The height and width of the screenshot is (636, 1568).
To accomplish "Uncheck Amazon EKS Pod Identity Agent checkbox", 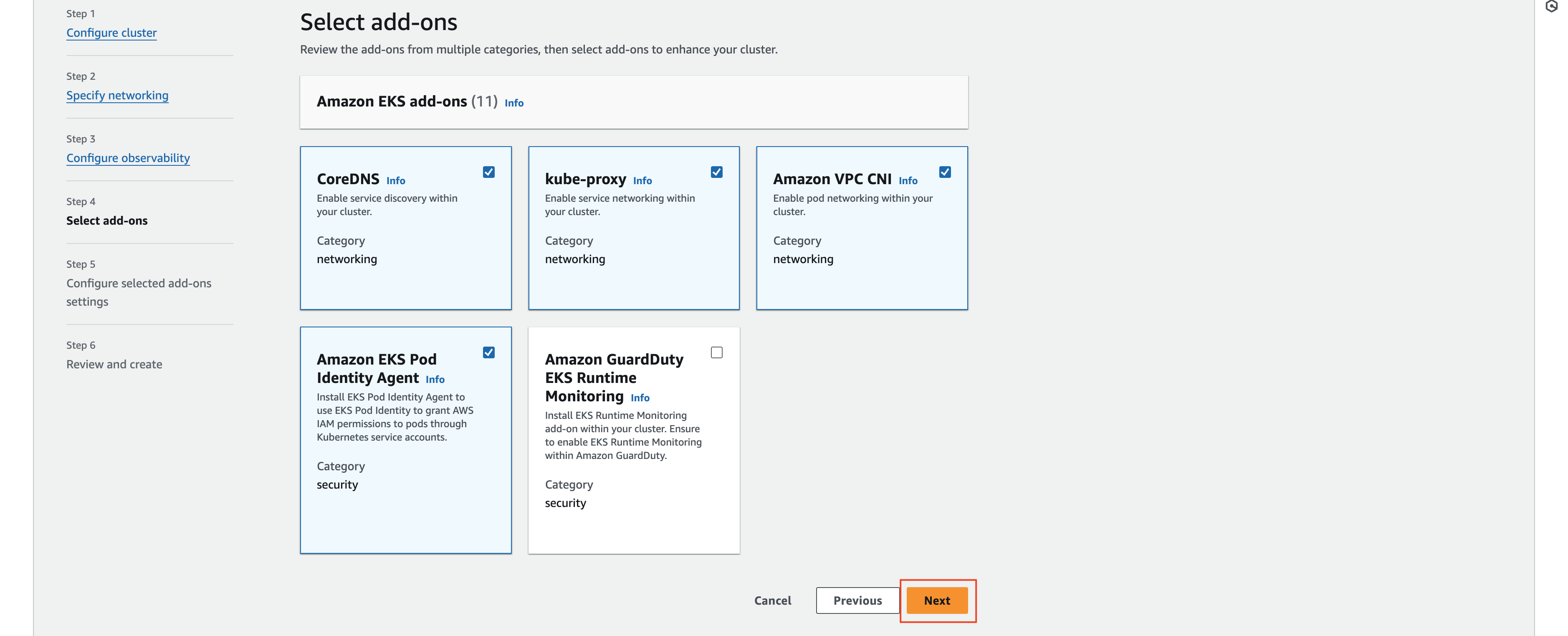I will pos(489,352).
